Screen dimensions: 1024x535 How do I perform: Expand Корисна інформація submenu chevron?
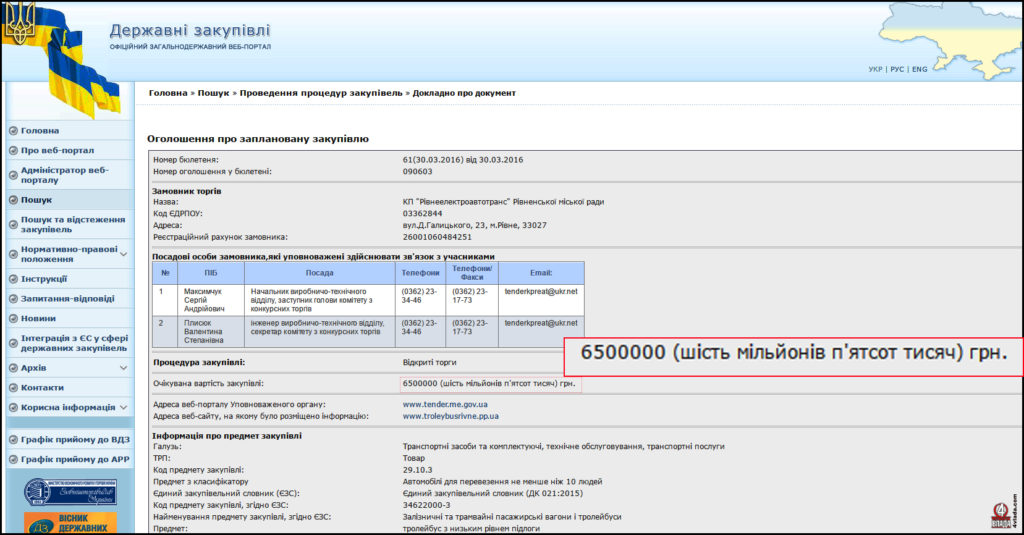(x=123, y=408)
